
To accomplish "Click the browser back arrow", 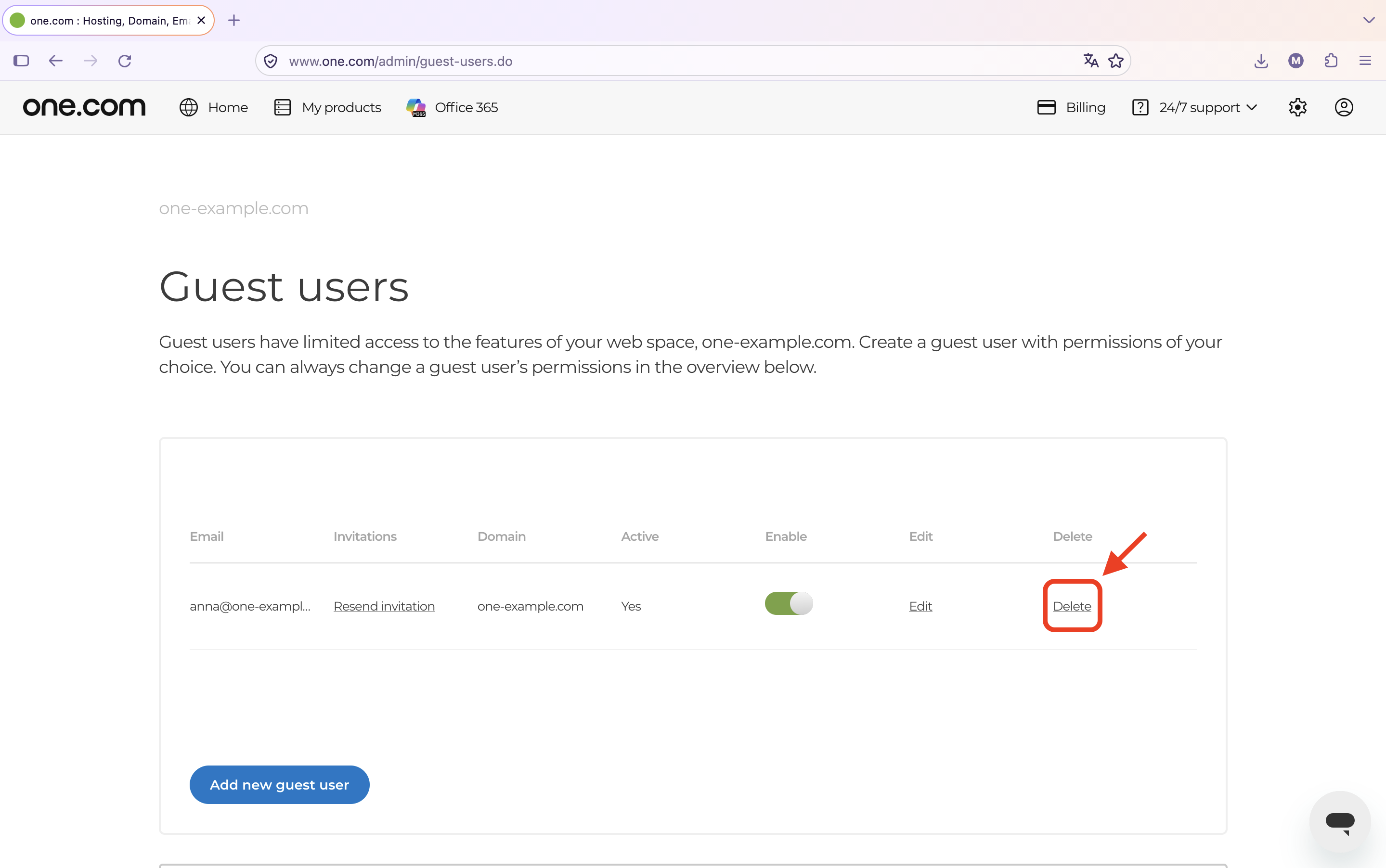I will point(55,61).
